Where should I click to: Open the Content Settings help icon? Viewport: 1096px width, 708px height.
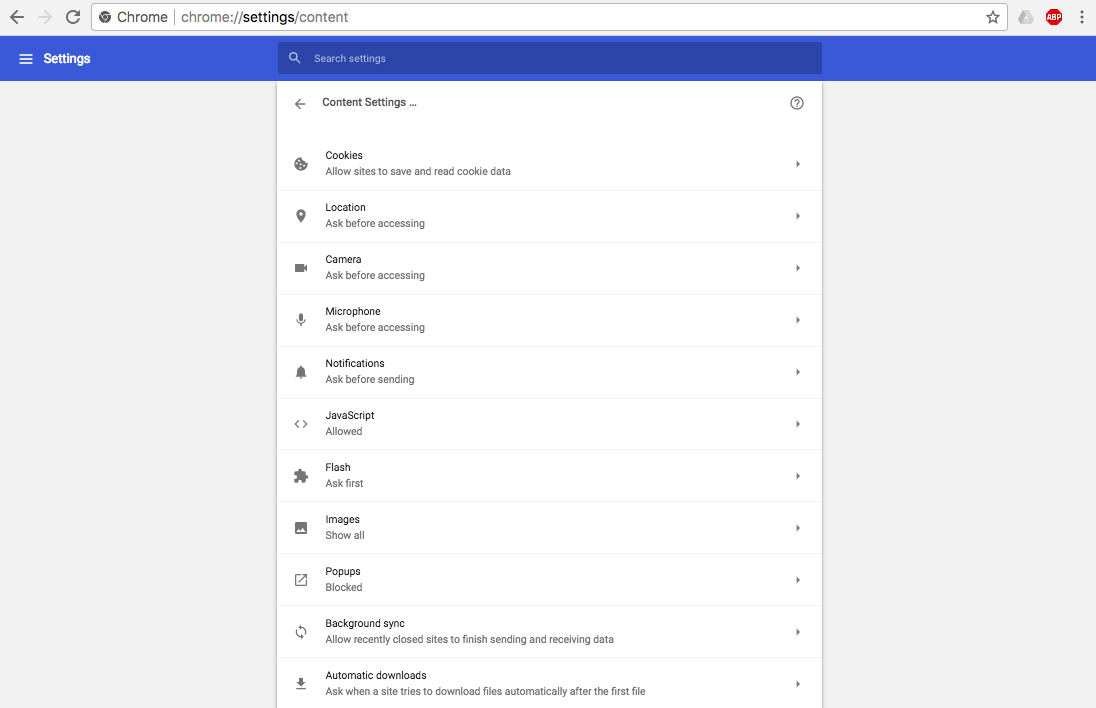pos(797,103)
